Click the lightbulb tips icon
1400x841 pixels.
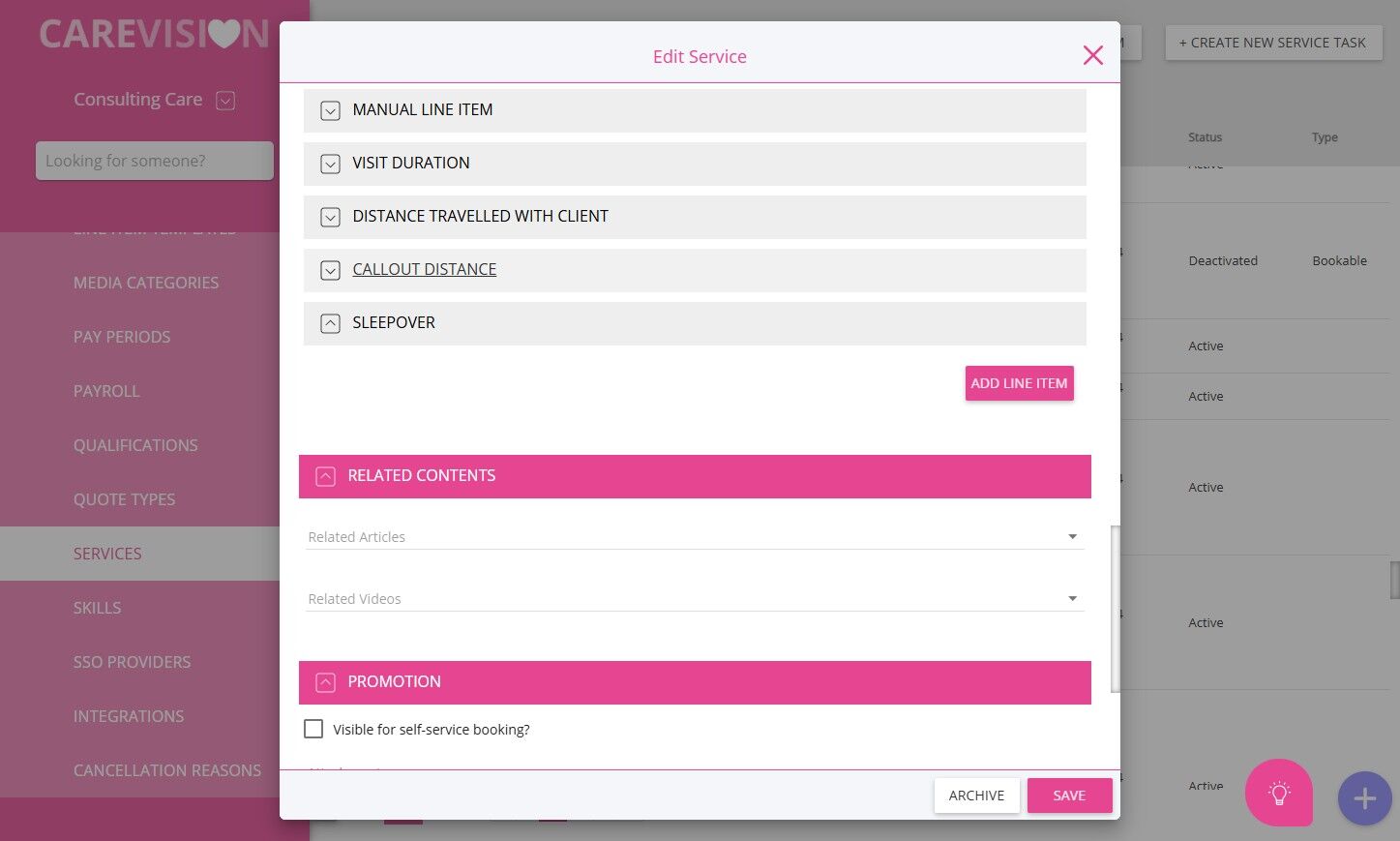1278,794
